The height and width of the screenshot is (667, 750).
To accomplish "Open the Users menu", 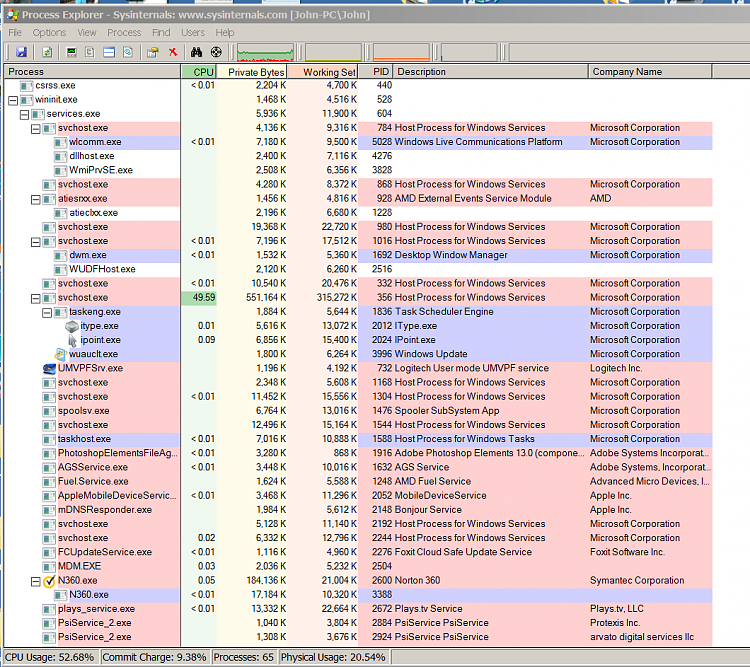I will (x=193, y=33).
